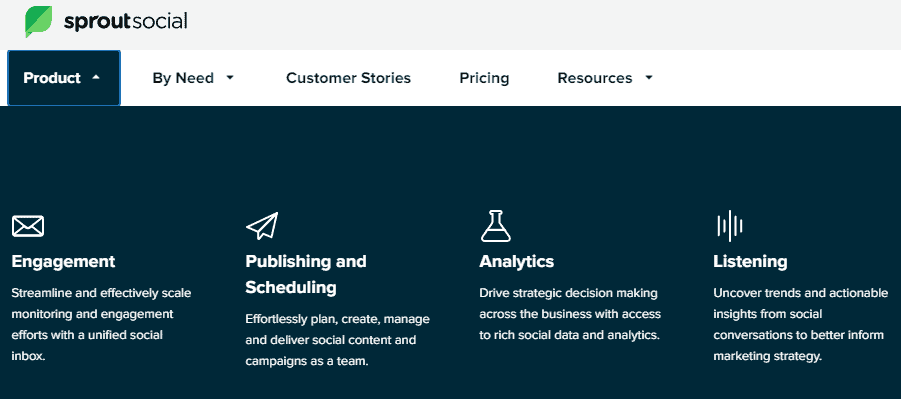Click the sproutsocial wordmark text
The width and height of the screenshot is (901, 399).
pos(125,22)
